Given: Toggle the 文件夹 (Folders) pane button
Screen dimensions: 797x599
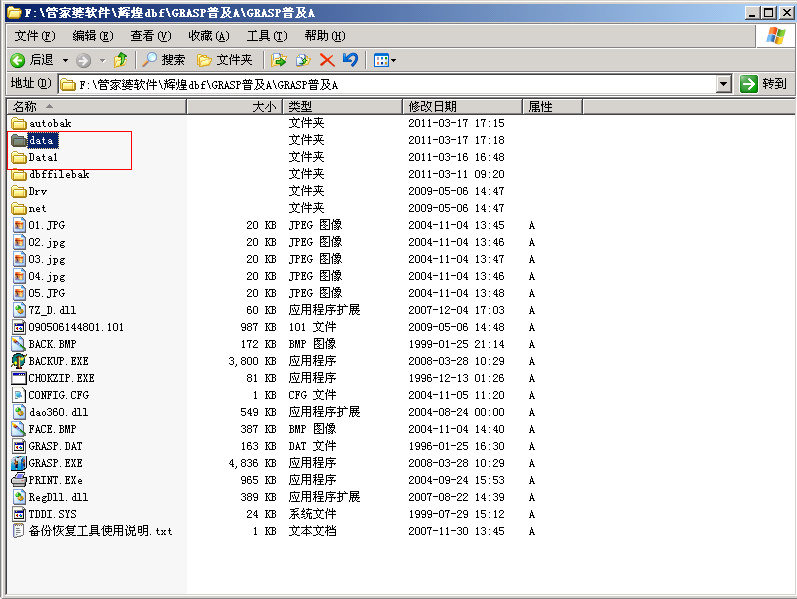Looking at the screenshot, I should tap(225, 60).
